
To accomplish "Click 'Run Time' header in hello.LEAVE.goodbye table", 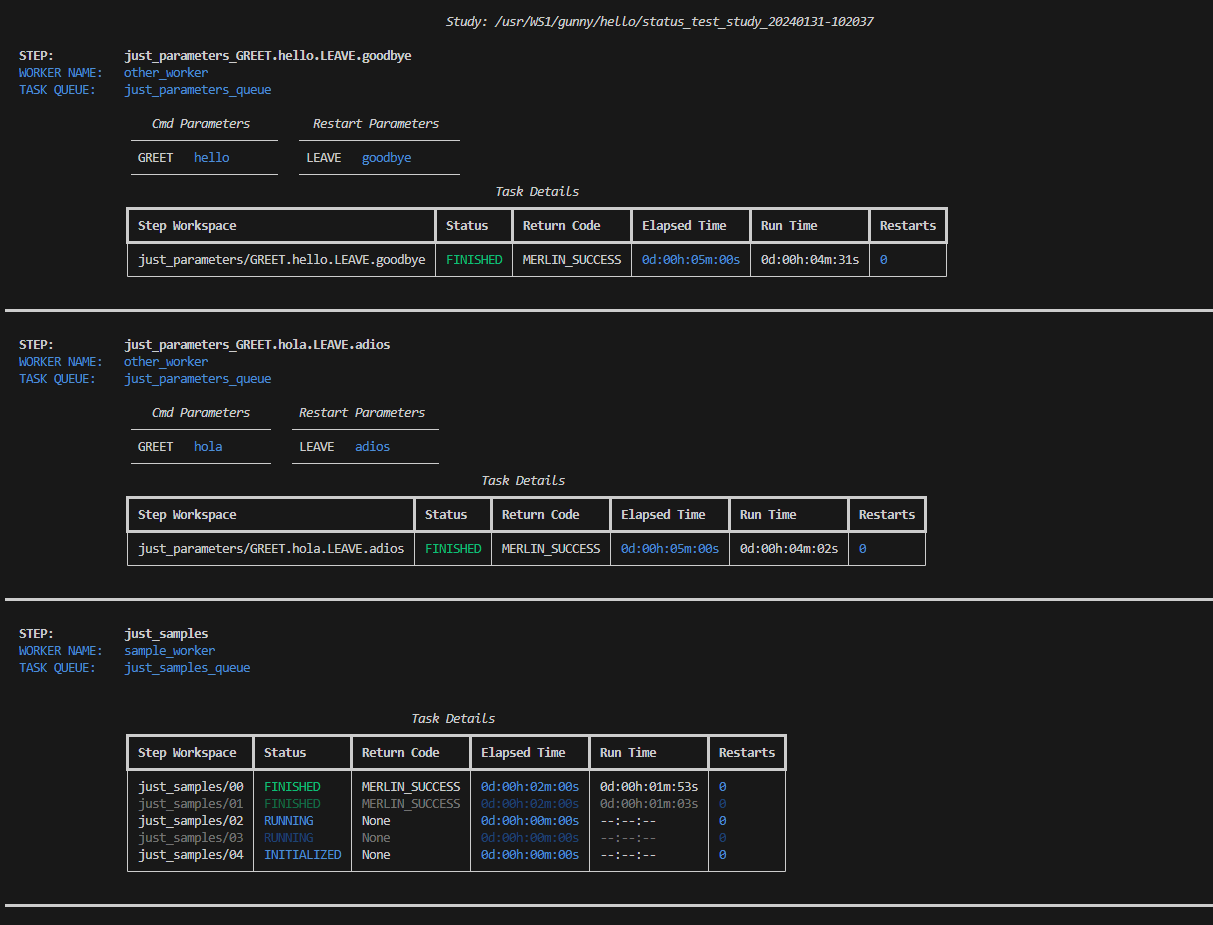I will coord(789,226).
